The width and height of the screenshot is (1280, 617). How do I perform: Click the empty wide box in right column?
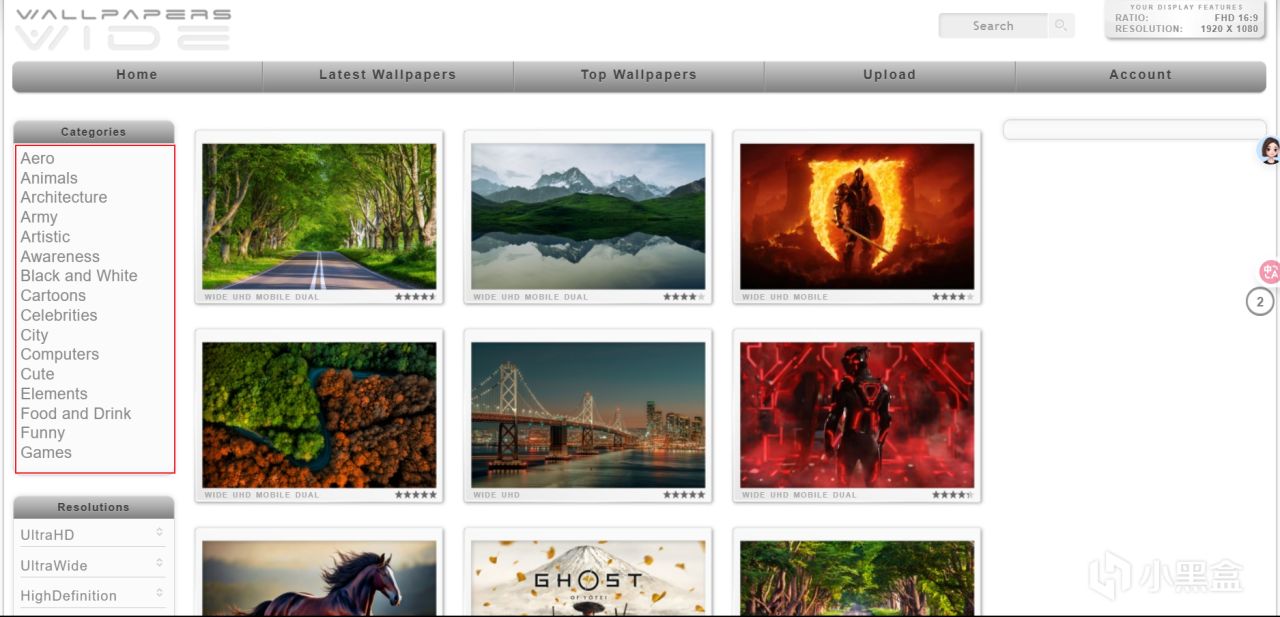click(x=1135, y=130)
